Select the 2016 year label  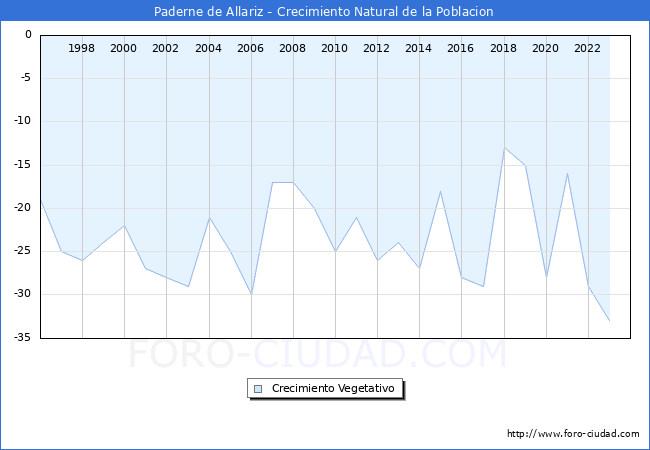461,48
